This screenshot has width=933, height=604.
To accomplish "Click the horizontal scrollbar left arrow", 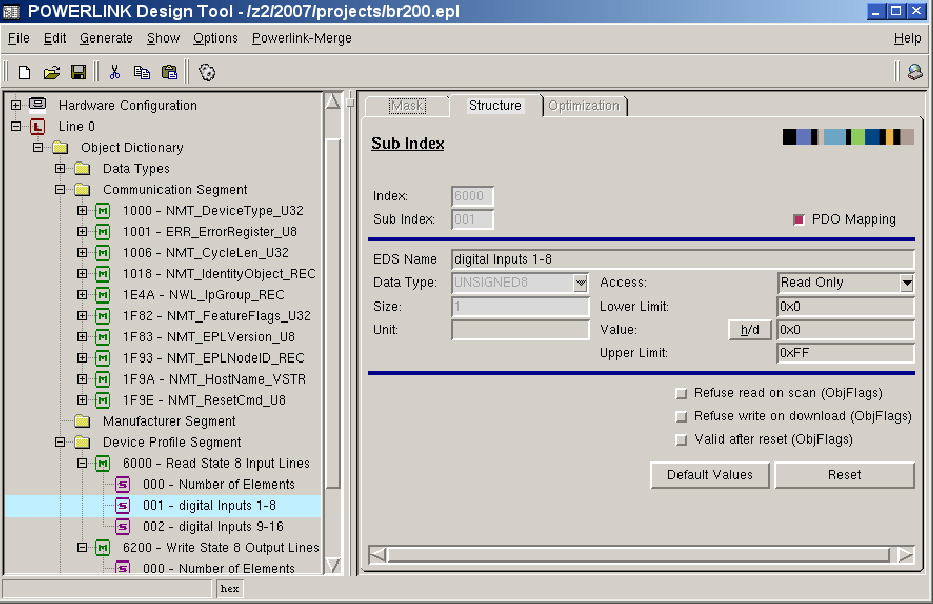I will click(378, 555).
